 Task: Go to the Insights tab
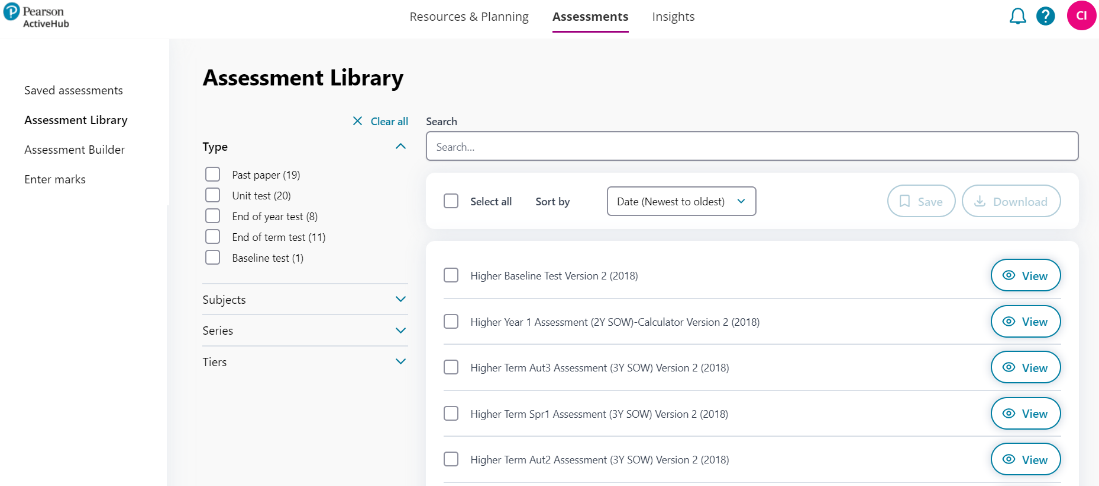point(673,17)
